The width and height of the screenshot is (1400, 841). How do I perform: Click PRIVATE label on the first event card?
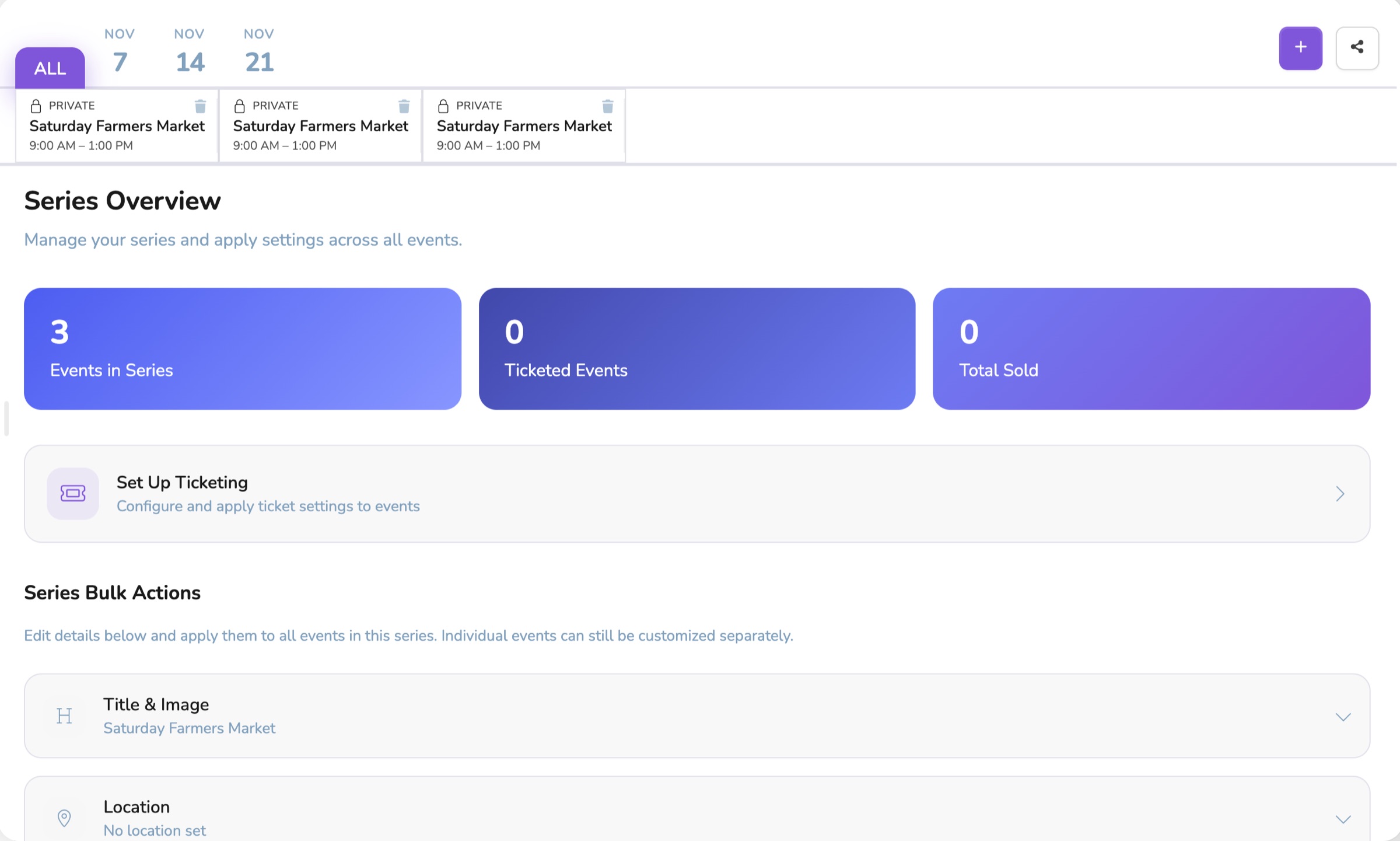pos(72,106)
